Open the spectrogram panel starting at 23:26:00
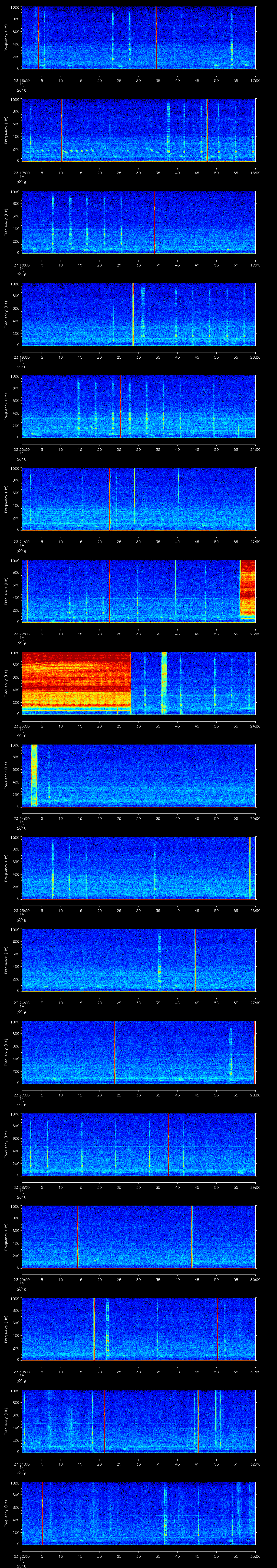 (x=138, y=959)
